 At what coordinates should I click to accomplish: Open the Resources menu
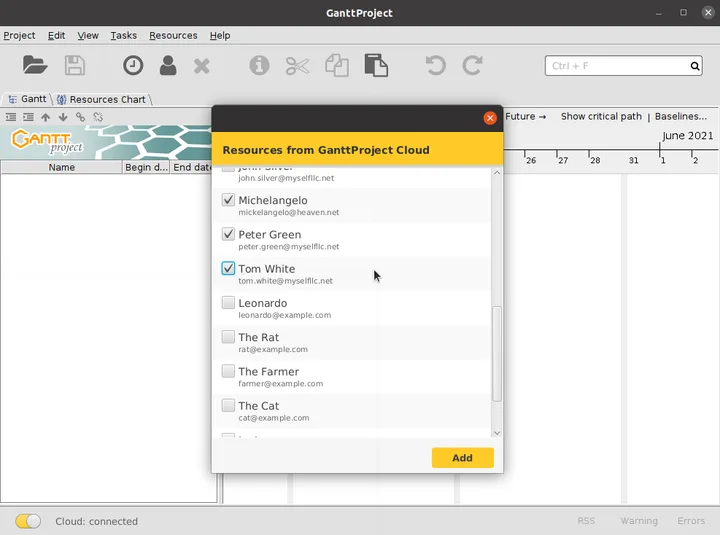click(x=173, y=35)
